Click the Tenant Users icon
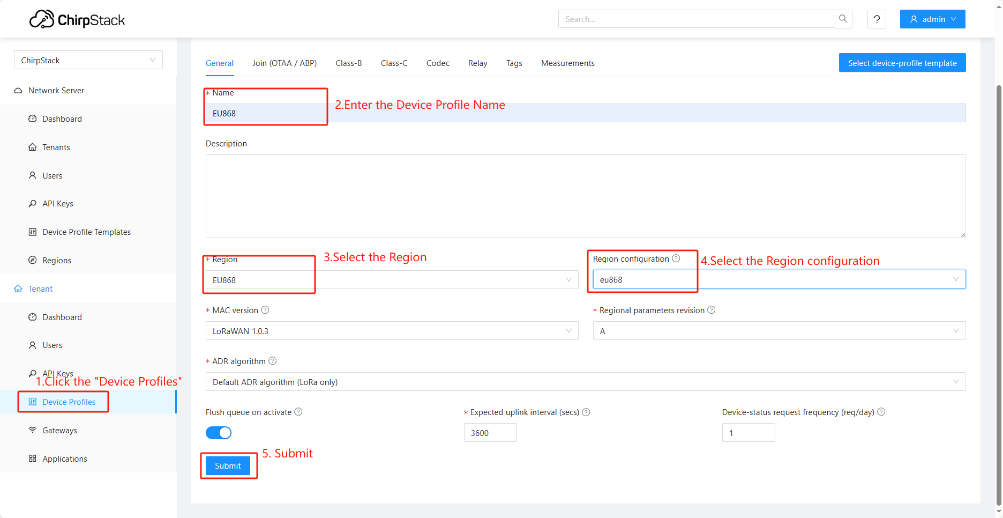This screenshot has width=1003, height=518. 33,345
